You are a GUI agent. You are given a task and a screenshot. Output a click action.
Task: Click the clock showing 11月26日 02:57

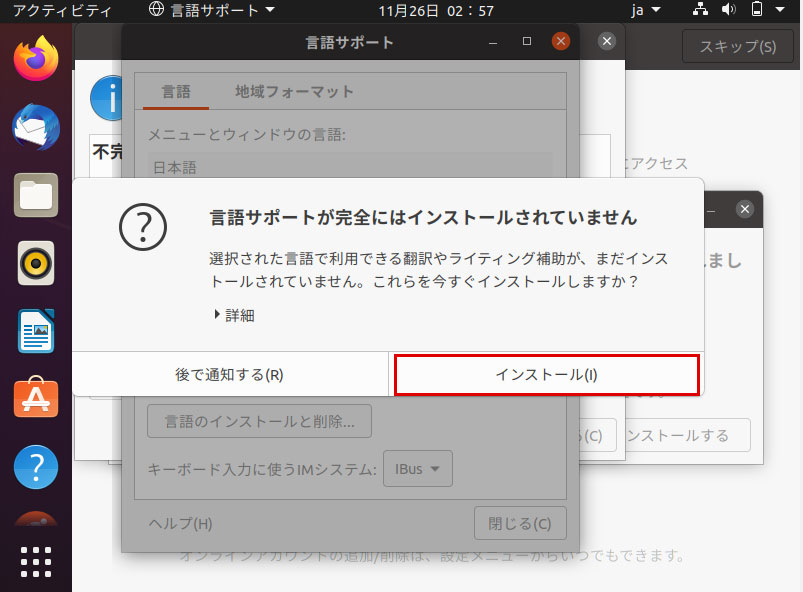pyautogui.click(x=436, y=11)
